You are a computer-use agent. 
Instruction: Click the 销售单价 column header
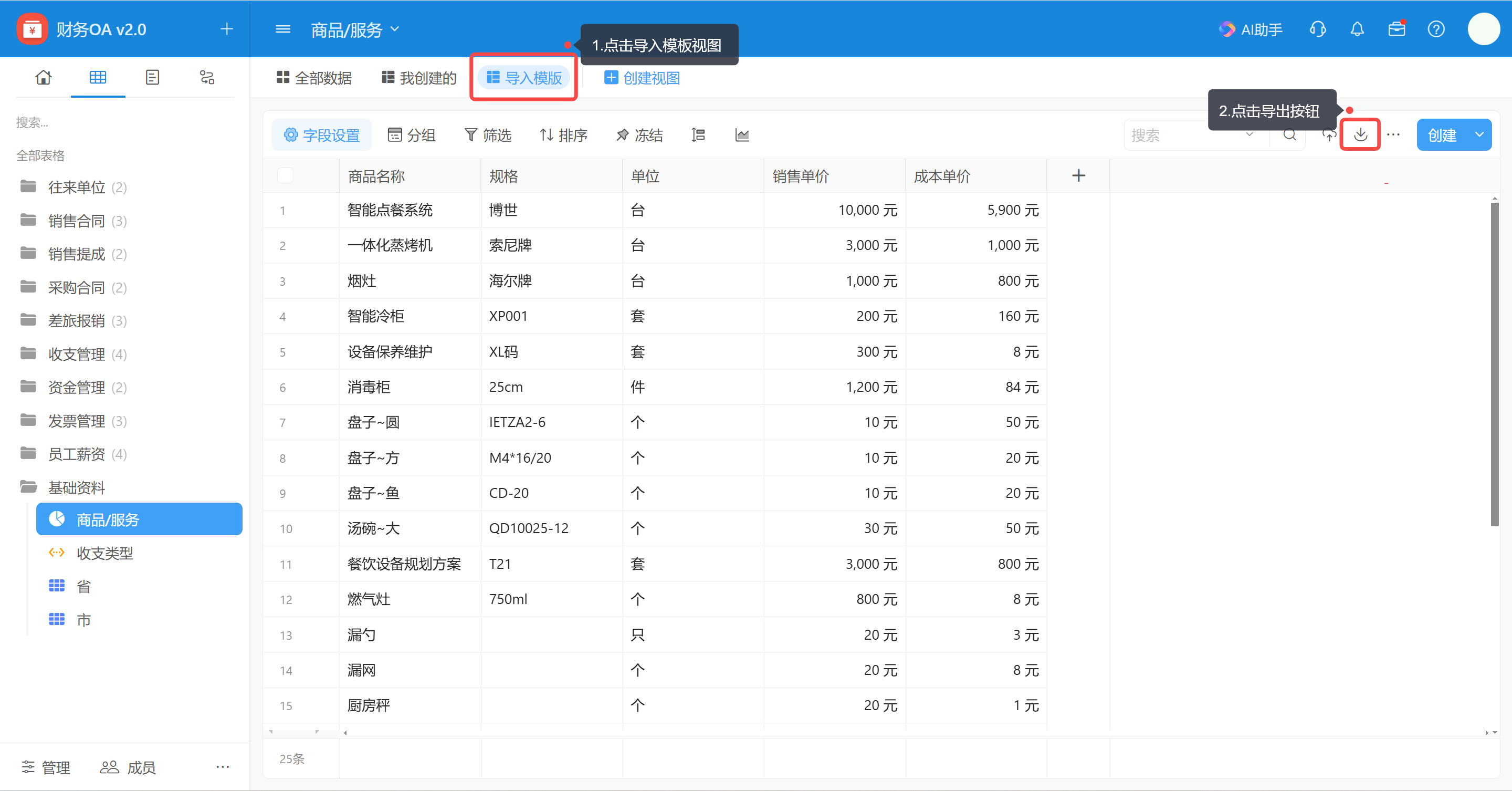834,175
